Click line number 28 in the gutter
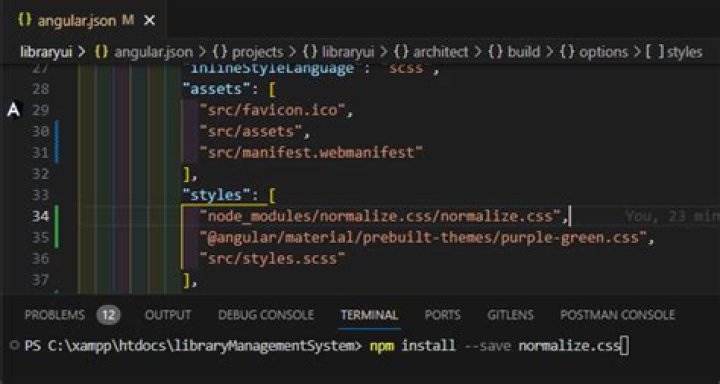The width and height of the screenshot is (720, 384). (41, 89)
